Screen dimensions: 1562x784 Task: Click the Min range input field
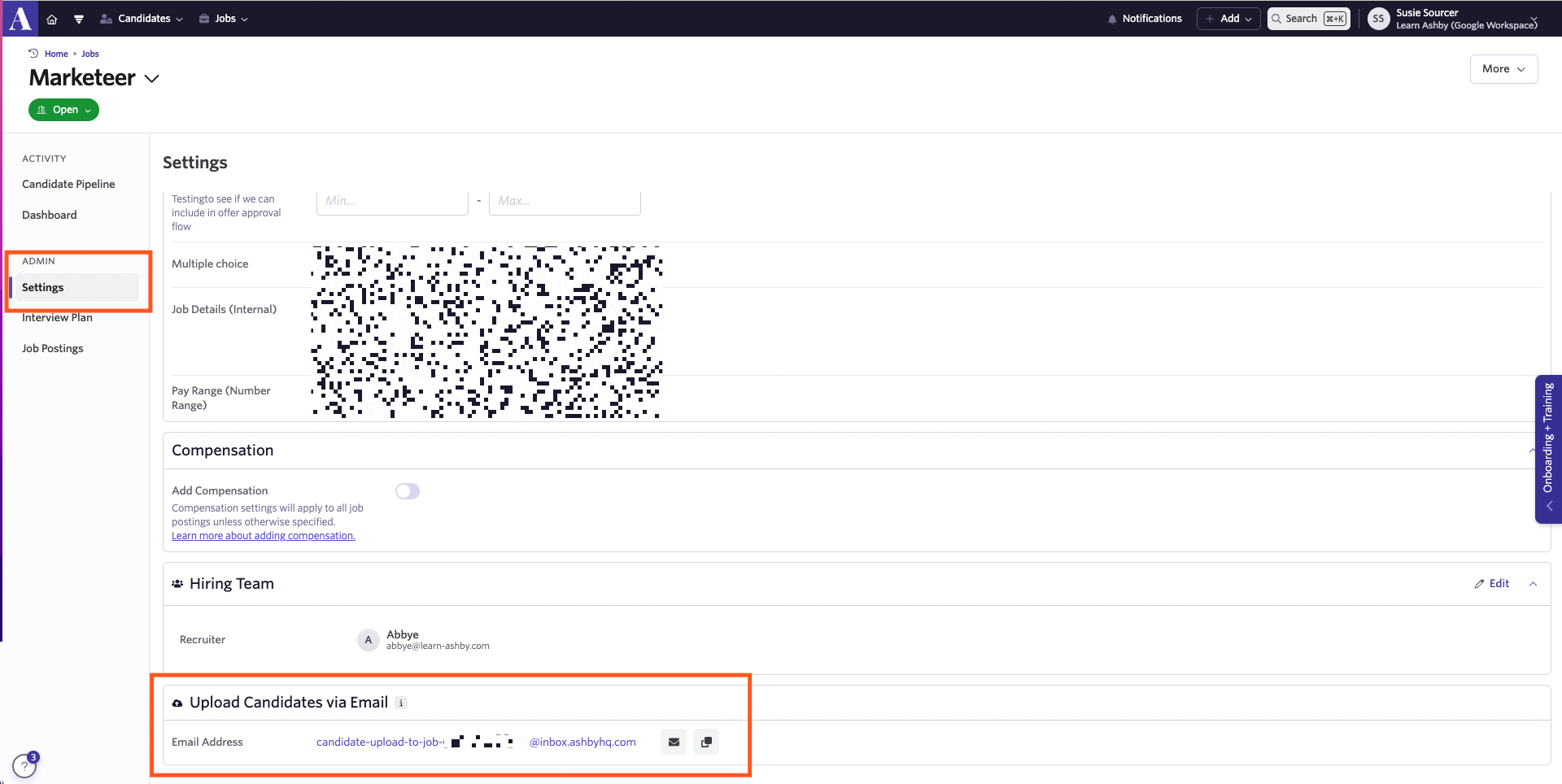coord(392,202)
